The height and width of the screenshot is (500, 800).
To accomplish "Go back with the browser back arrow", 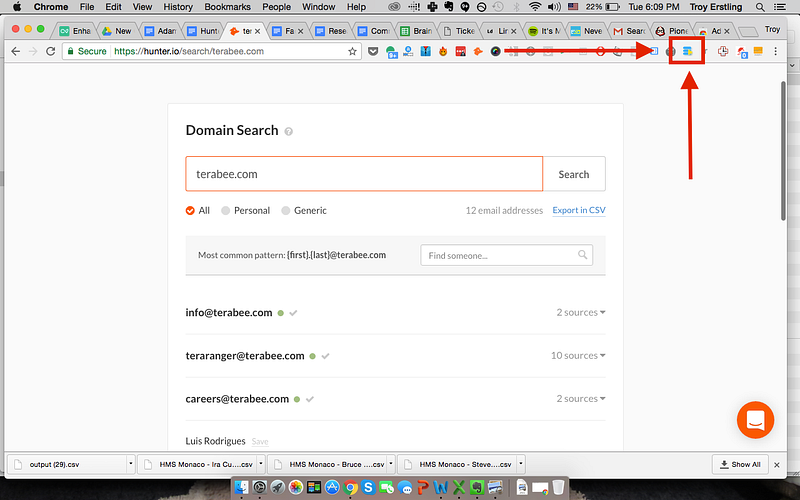I will point(16,51).
